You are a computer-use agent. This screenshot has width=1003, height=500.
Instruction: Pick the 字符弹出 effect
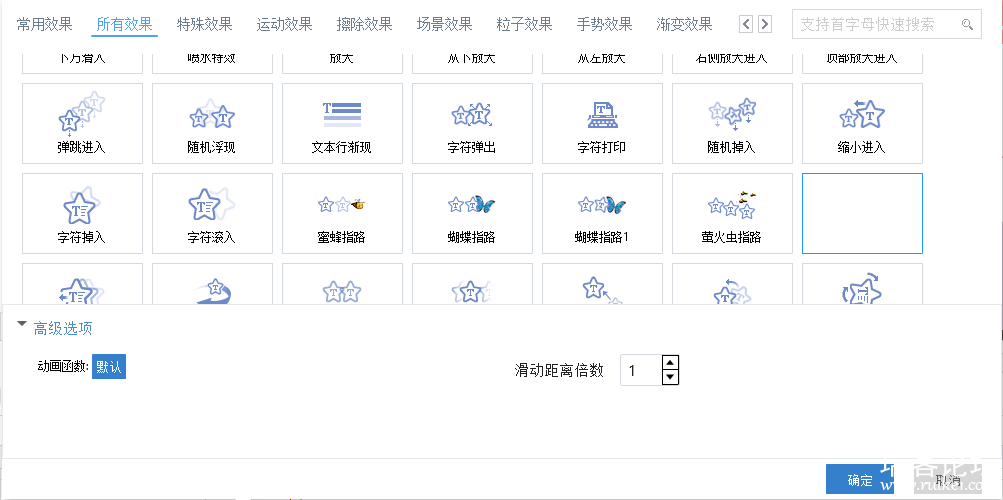coord(472,123)
